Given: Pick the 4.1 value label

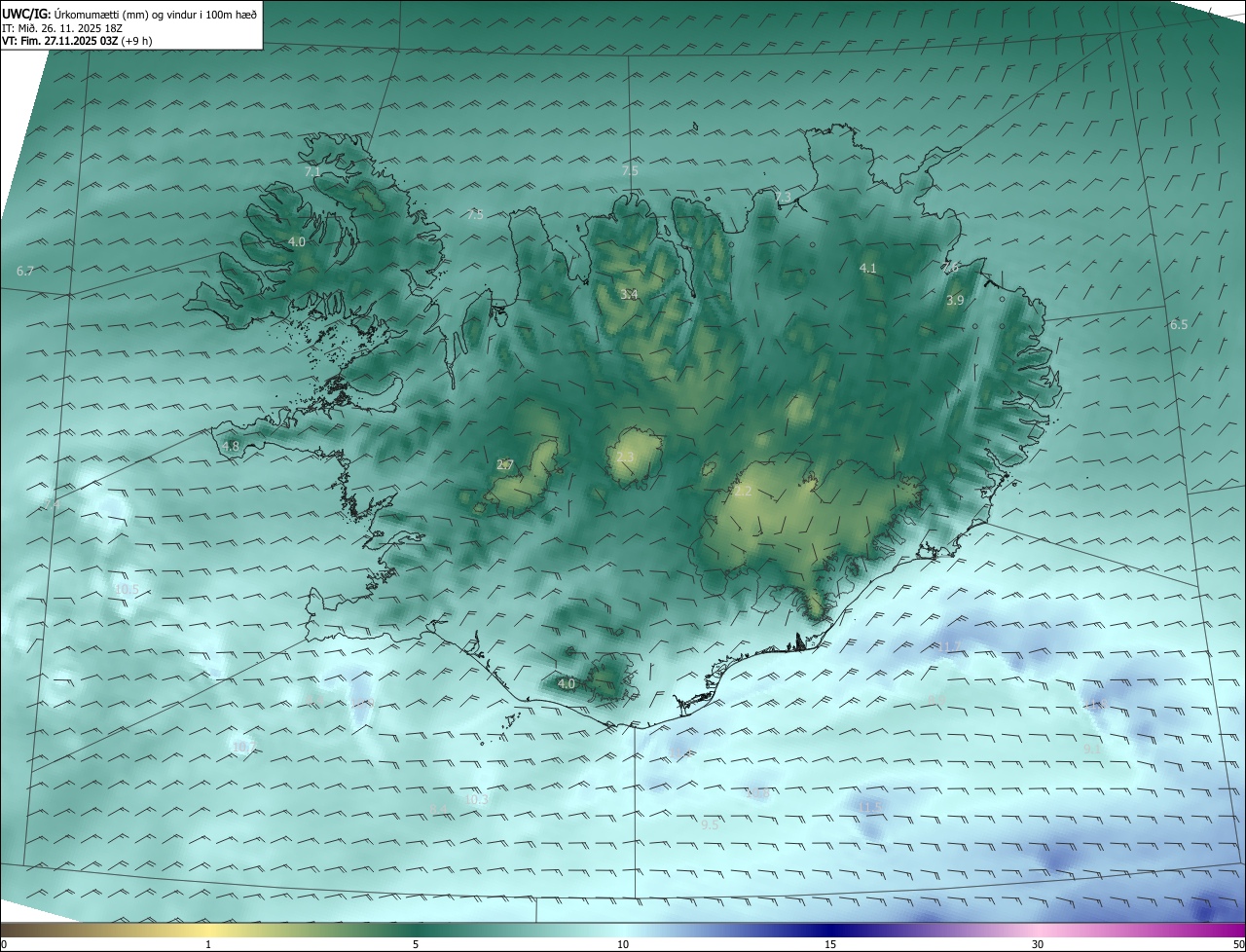Looking at the screenshot, I should [x=868, y=268].
